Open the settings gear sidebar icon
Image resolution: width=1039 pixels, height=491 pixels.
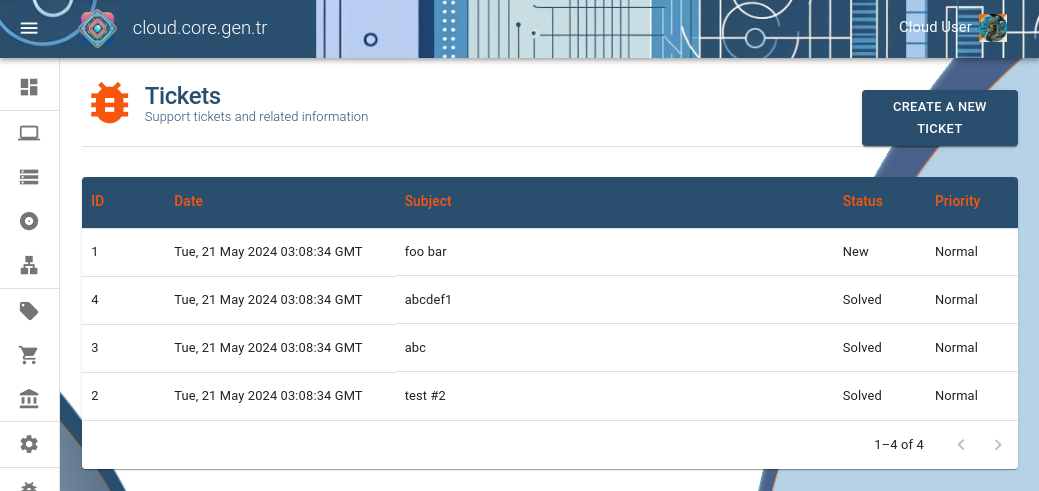tap(29, 444)
